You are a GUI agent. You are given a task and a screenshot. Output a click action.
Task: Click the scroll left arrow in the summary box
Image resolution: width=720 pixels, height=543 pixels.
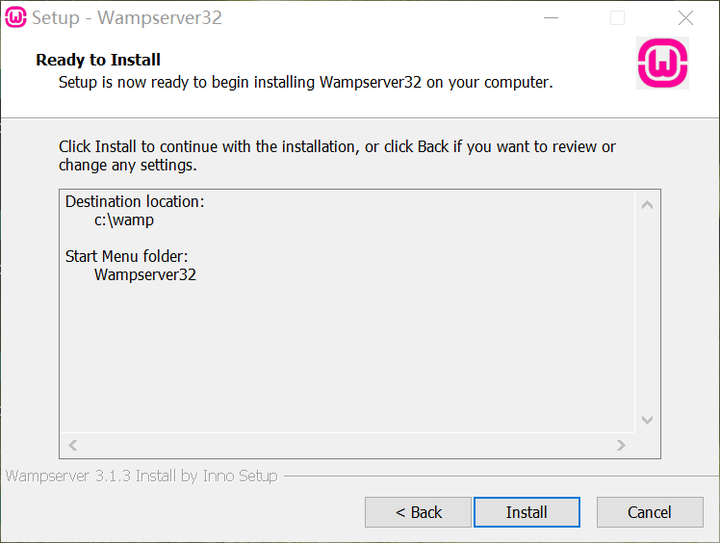pyautogui.click(x=73, y=445)
